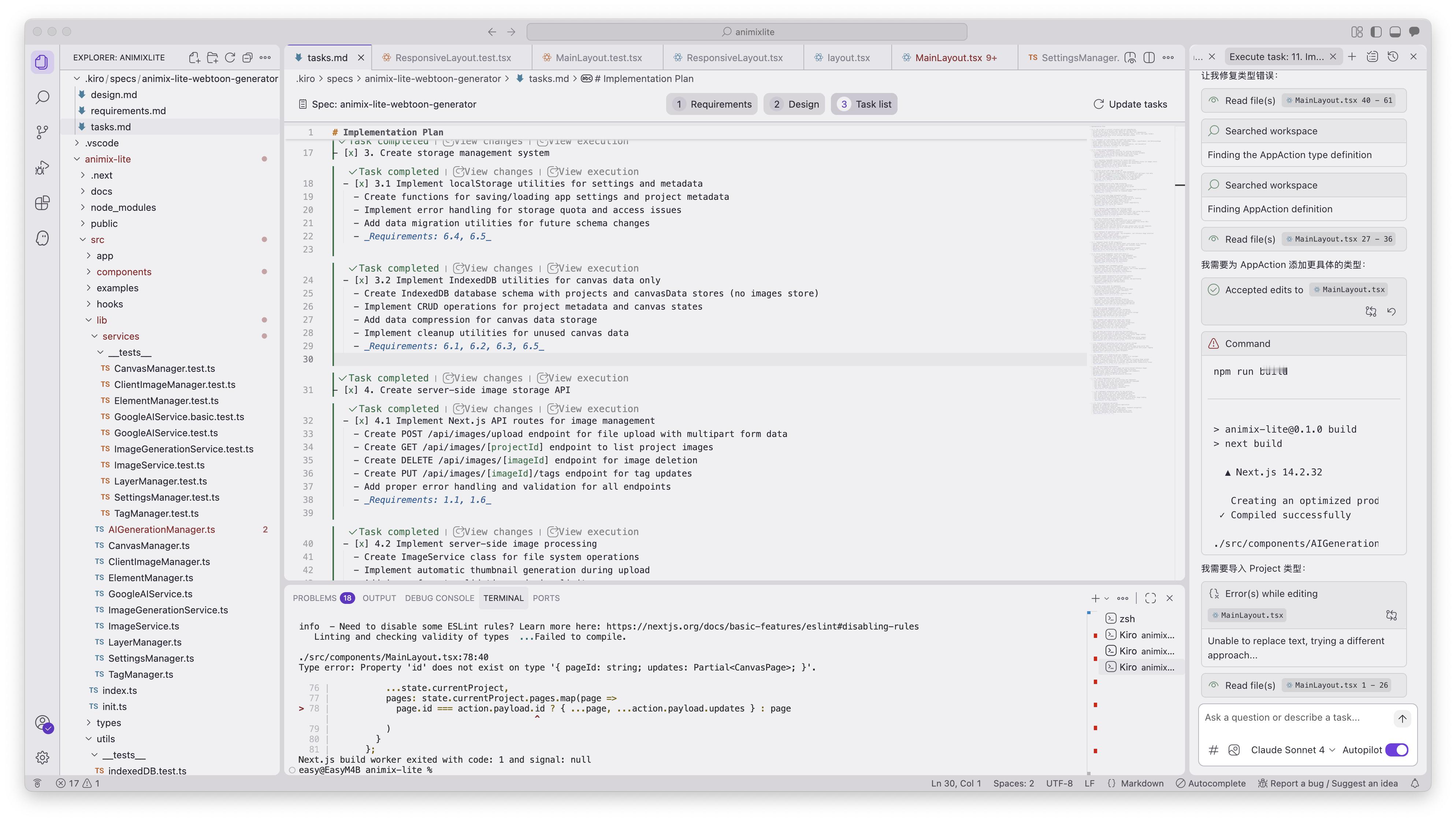Click View execution for task 4.2
Screen dimensions: 1456x822
[593, 532]
